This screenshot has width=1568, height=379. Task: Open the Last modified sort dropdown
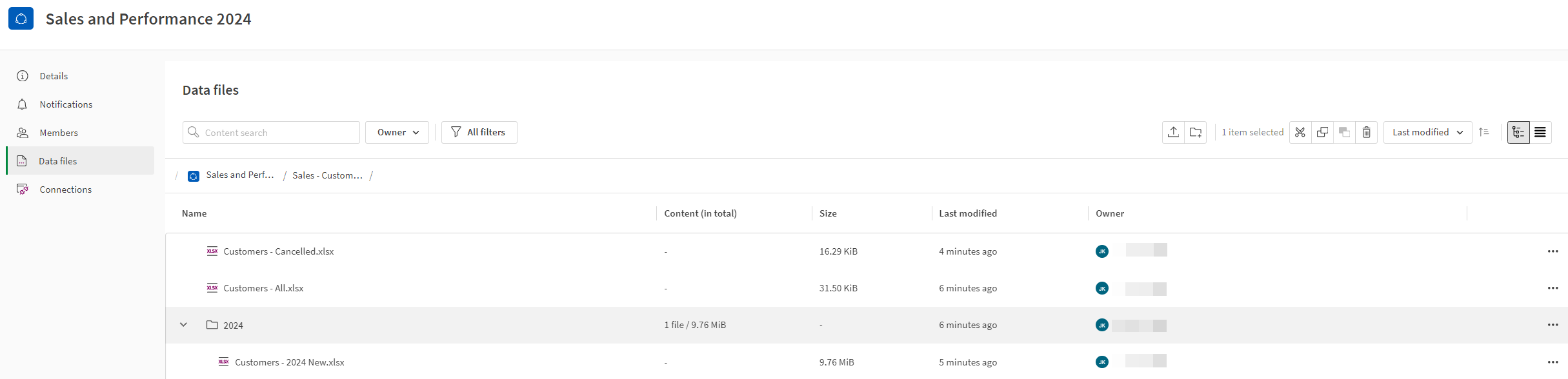click(1427, 132)
